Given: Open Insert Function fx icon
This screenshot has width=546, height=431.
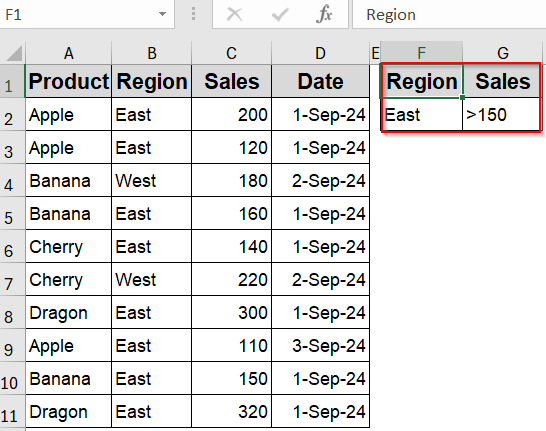Looking at the screenshot, I should tap(324, 15).
